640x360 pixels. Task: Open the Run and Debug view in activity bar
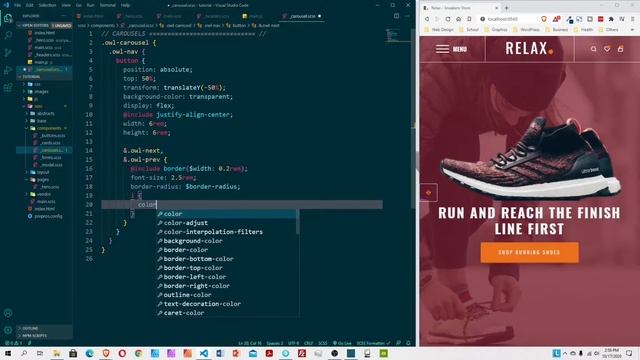(8, 70)
